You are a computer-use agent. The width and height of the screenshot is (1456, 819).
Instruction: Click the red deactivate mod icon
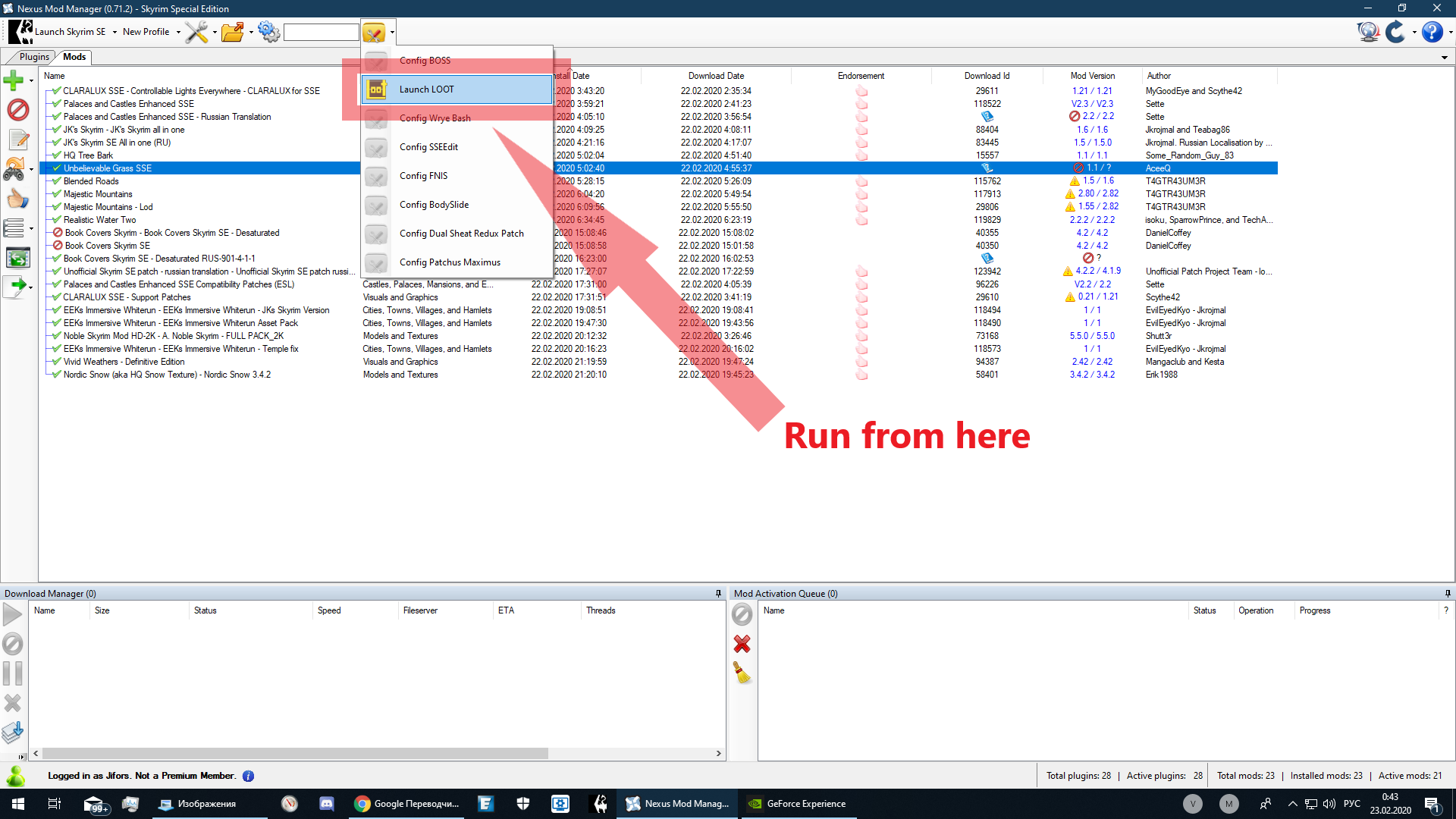pos(17,110)
